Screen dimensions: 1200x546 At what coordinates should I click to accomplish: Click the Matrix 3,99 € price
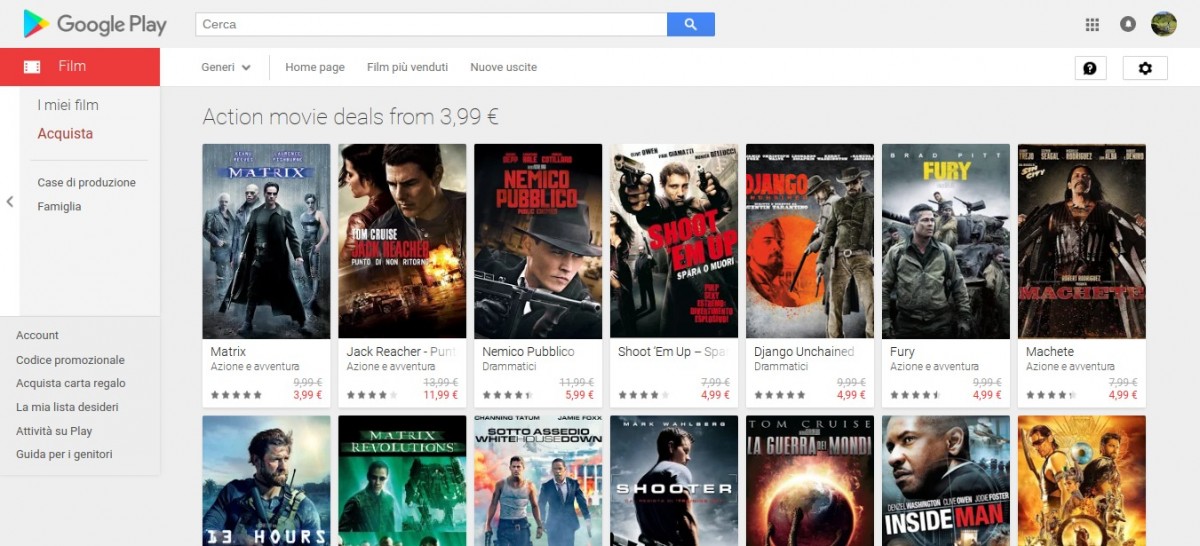click(x=307, y=395)
